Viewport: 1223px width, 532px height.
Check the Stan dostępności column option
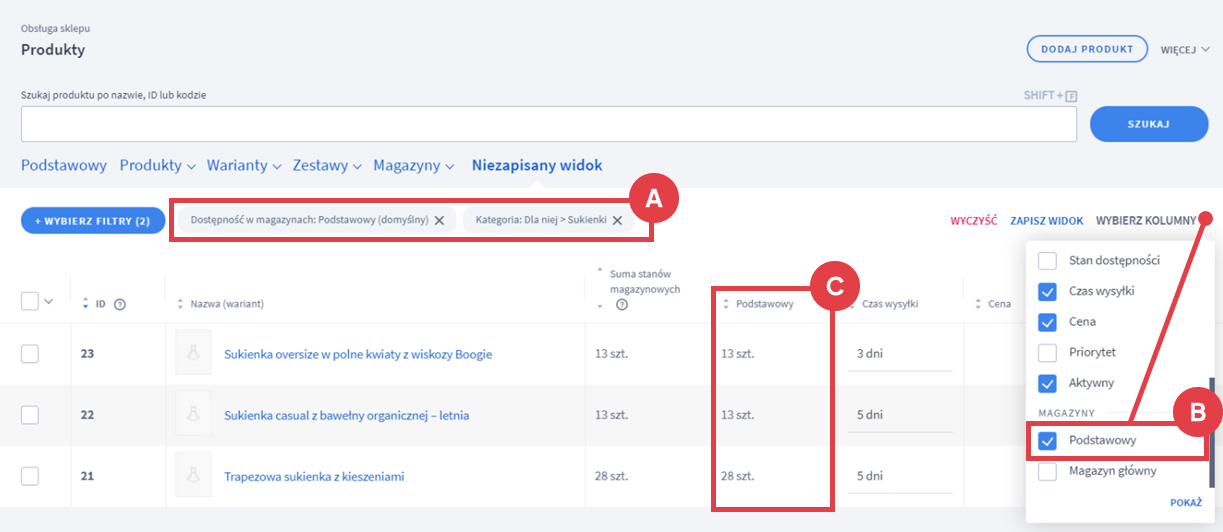click(x=1047, y=261)
